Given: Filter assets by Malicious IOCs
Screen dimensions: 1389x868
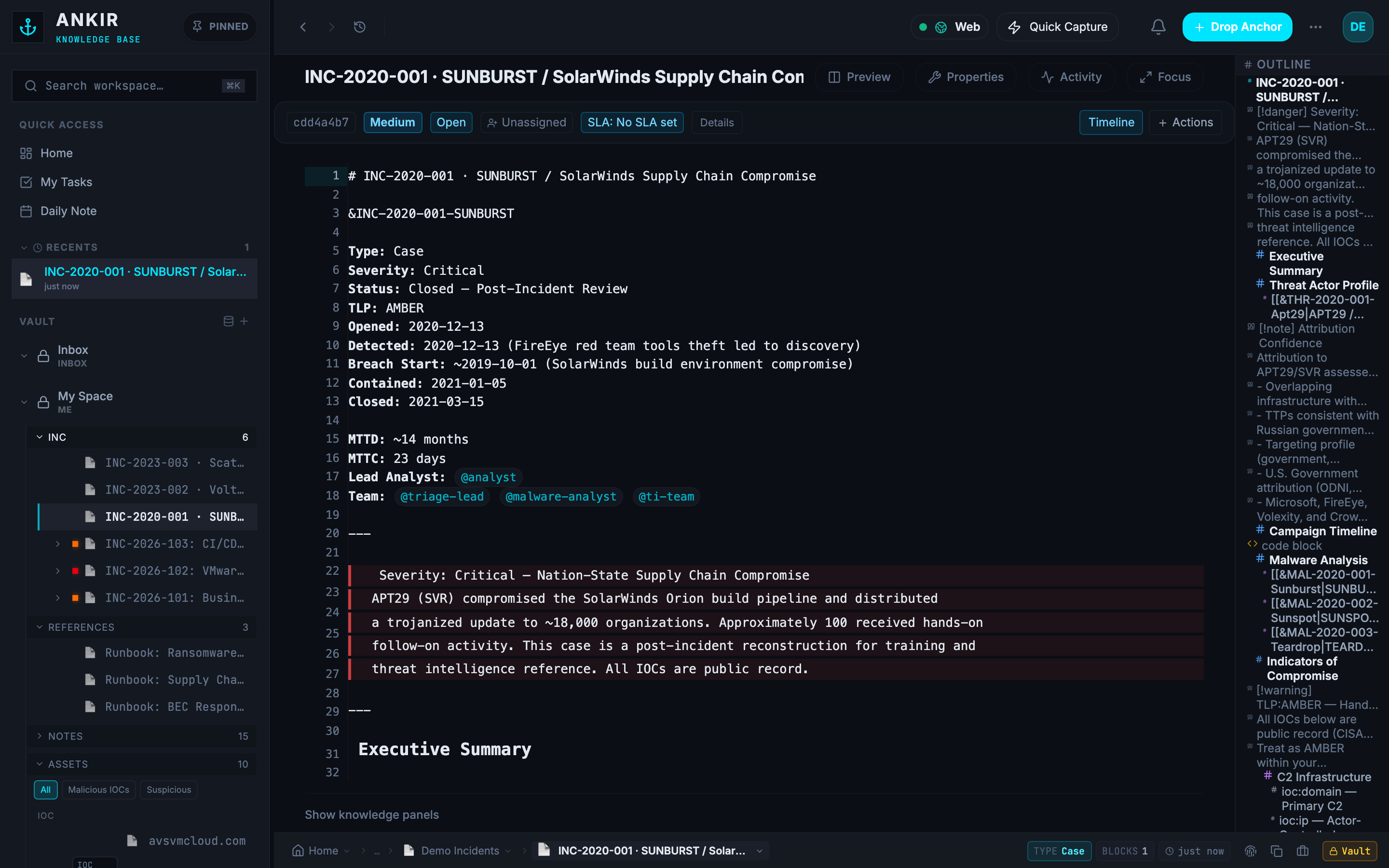Looking at the screenshot, I should point(99,790).
